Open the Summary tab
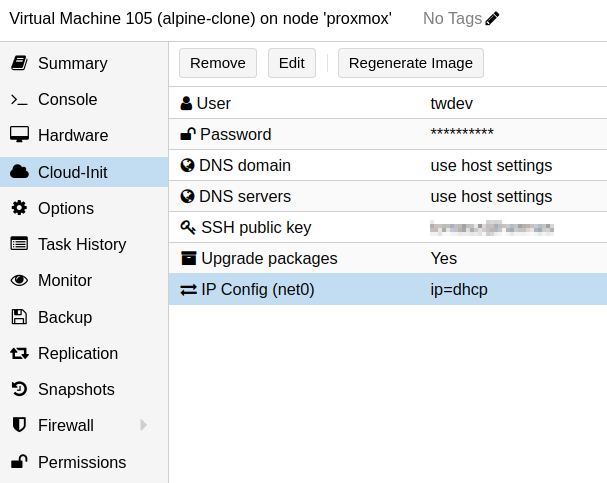The height and width of the screenshot is (483, 607). click(x=84, y=63)
